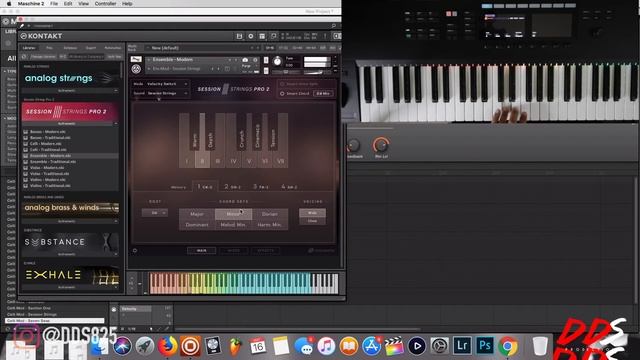Open Photoshop icon in dock
The width and height of the screenshot is (640, 360).
point(484,346)
